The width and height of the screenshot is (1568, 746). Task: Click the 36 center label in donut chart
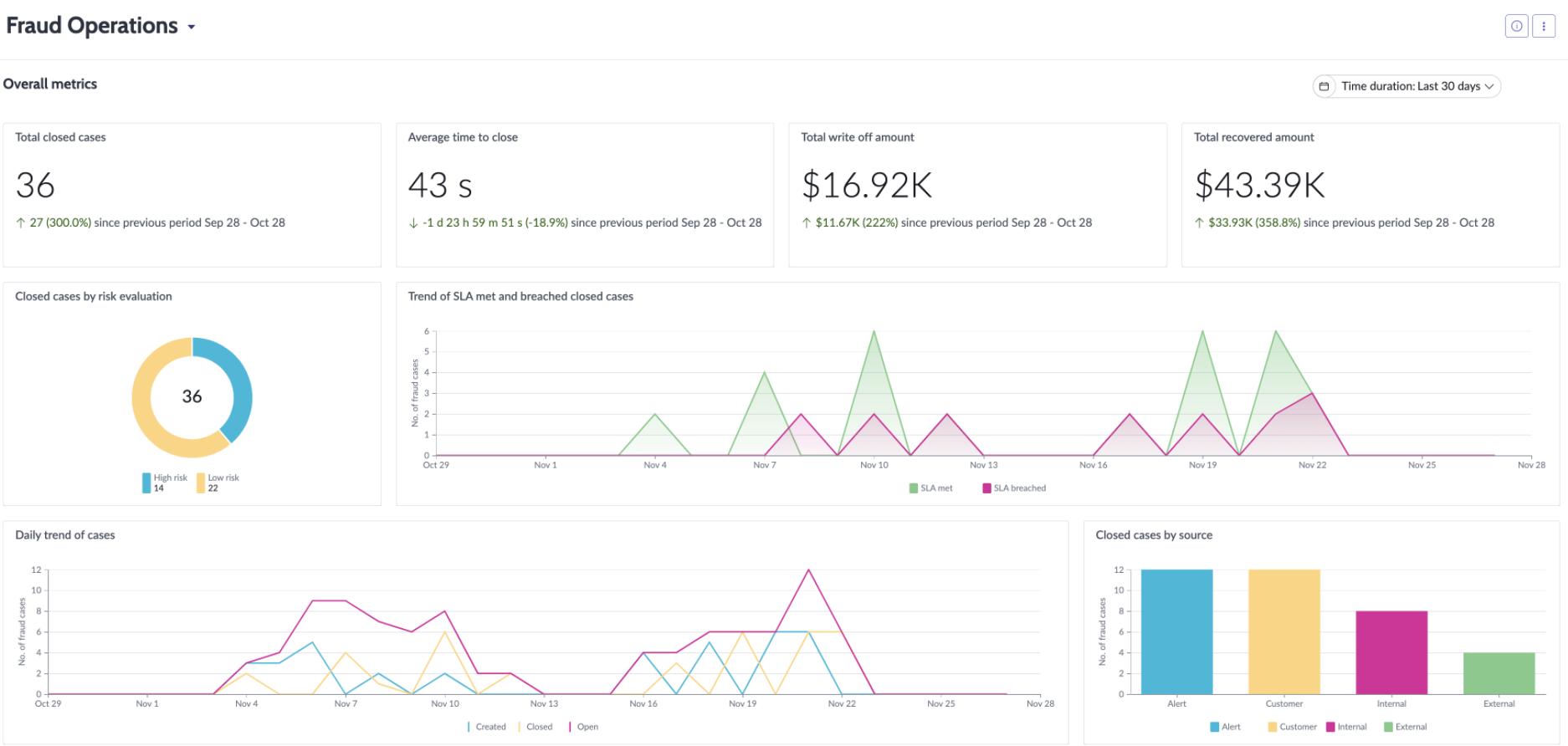tap(192, 396)
